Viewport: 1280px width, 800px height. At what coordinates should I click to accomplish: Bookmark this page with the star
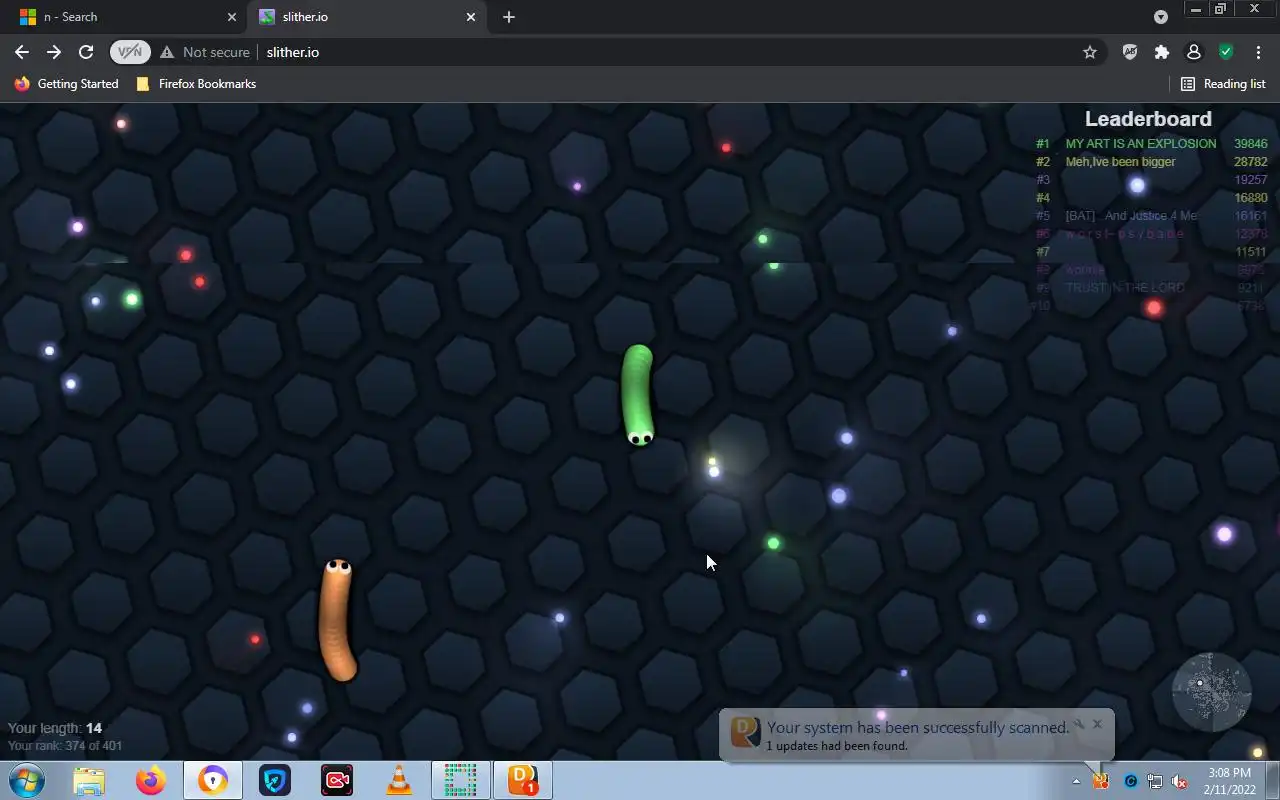1090,52
